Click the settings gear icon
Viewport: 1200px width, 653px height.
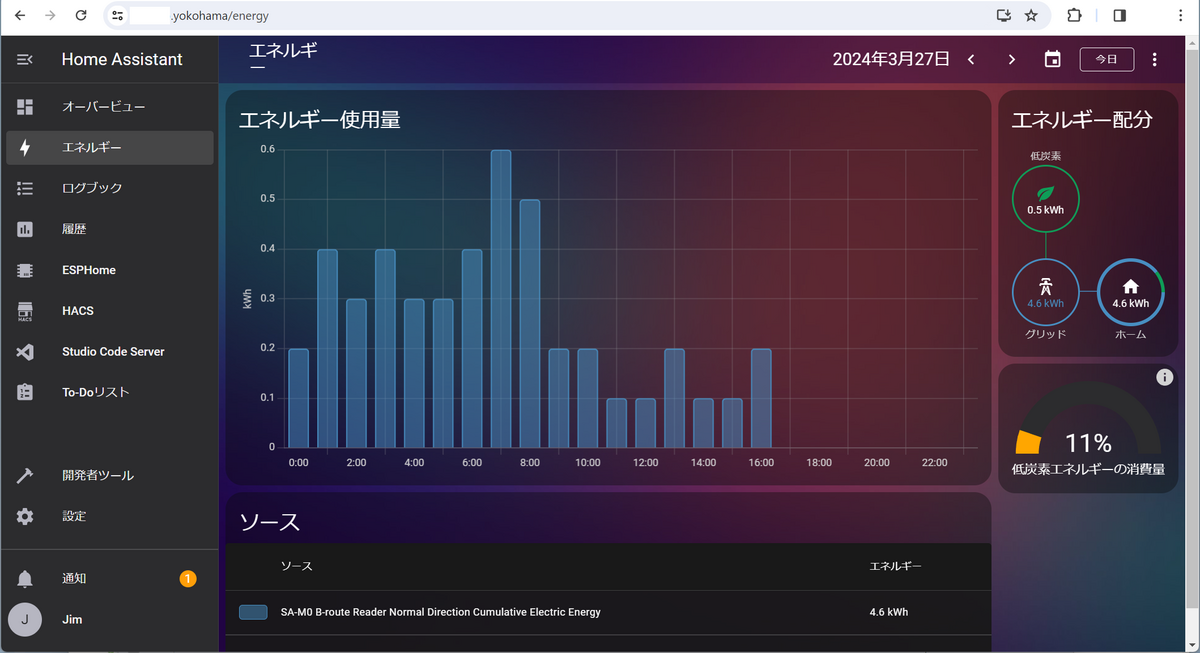(25, 516)
